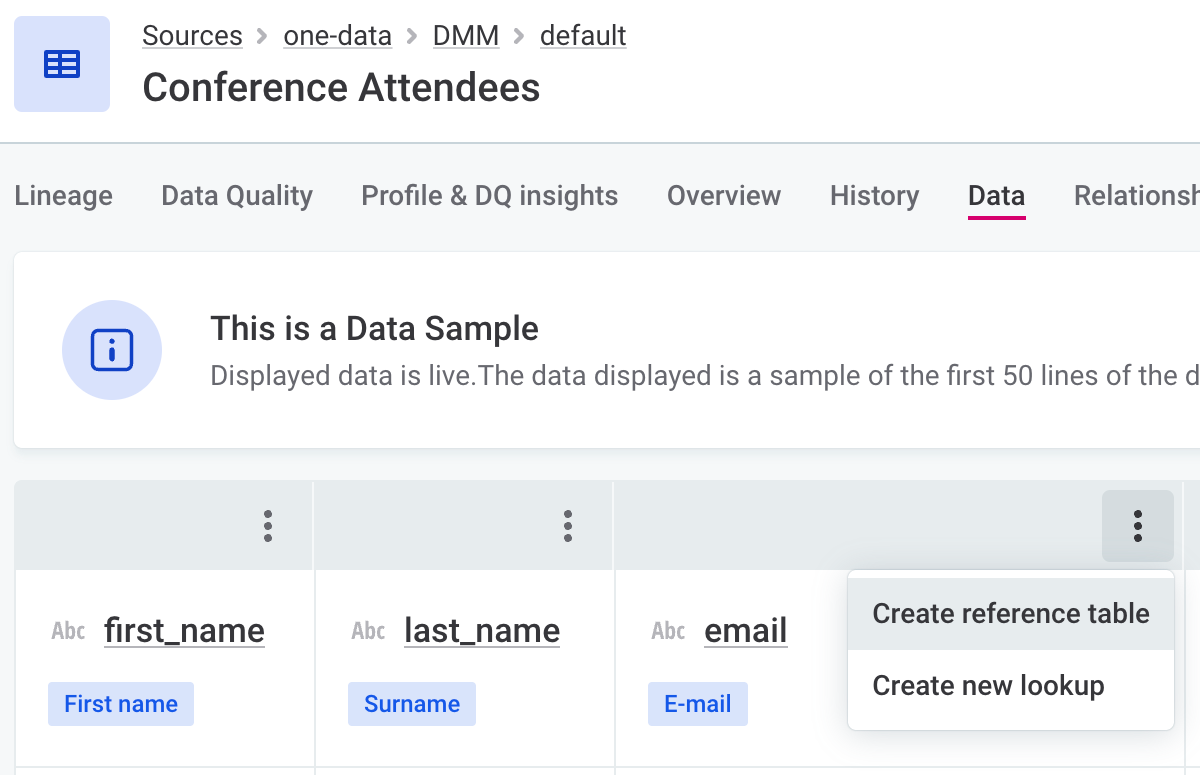Open the kebab menu on the last_name column
Viewport: 1200px width, 775px height.
567,525
